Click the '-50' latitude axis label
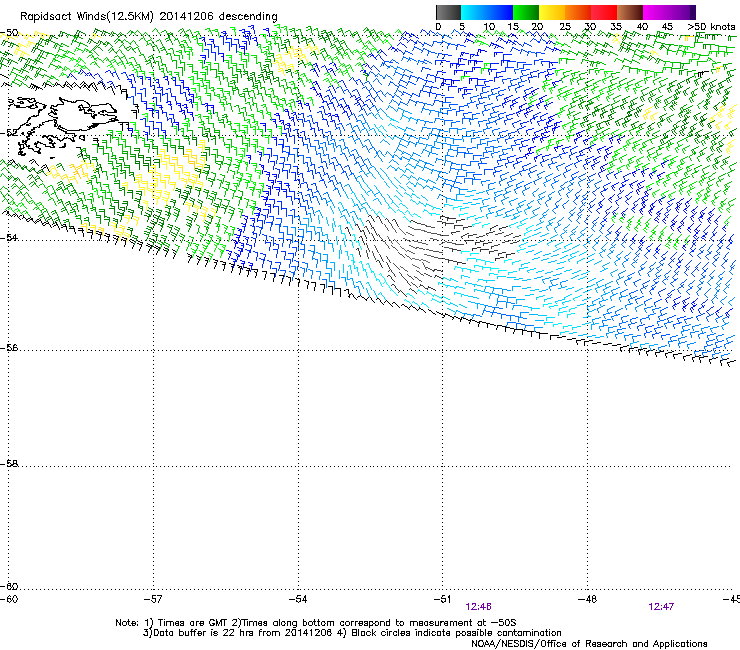This screenshot has width=740, height=650. (x=9, y=33)
